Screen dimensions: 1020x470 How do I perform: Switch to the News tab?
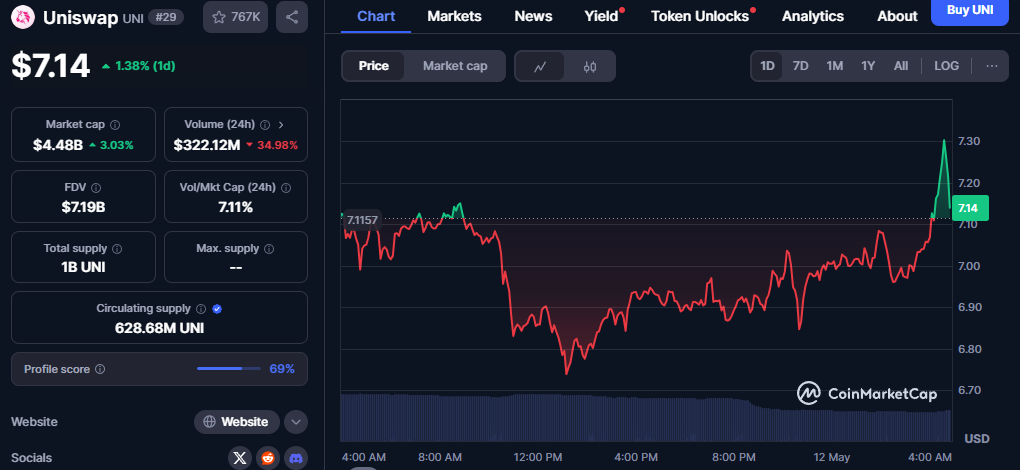(533, 16)
